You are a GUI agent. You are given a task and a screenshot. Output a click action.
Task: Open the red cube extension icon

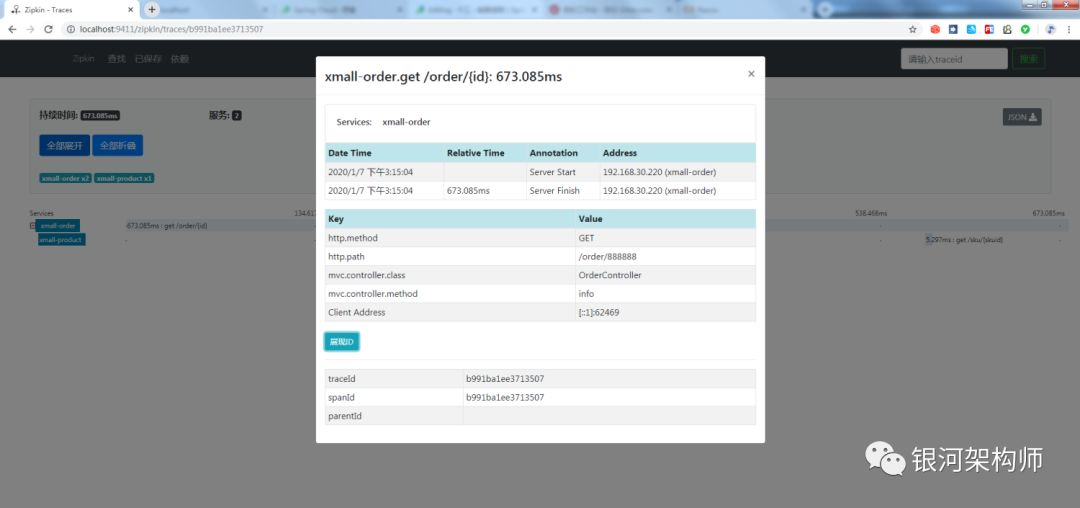935,30
